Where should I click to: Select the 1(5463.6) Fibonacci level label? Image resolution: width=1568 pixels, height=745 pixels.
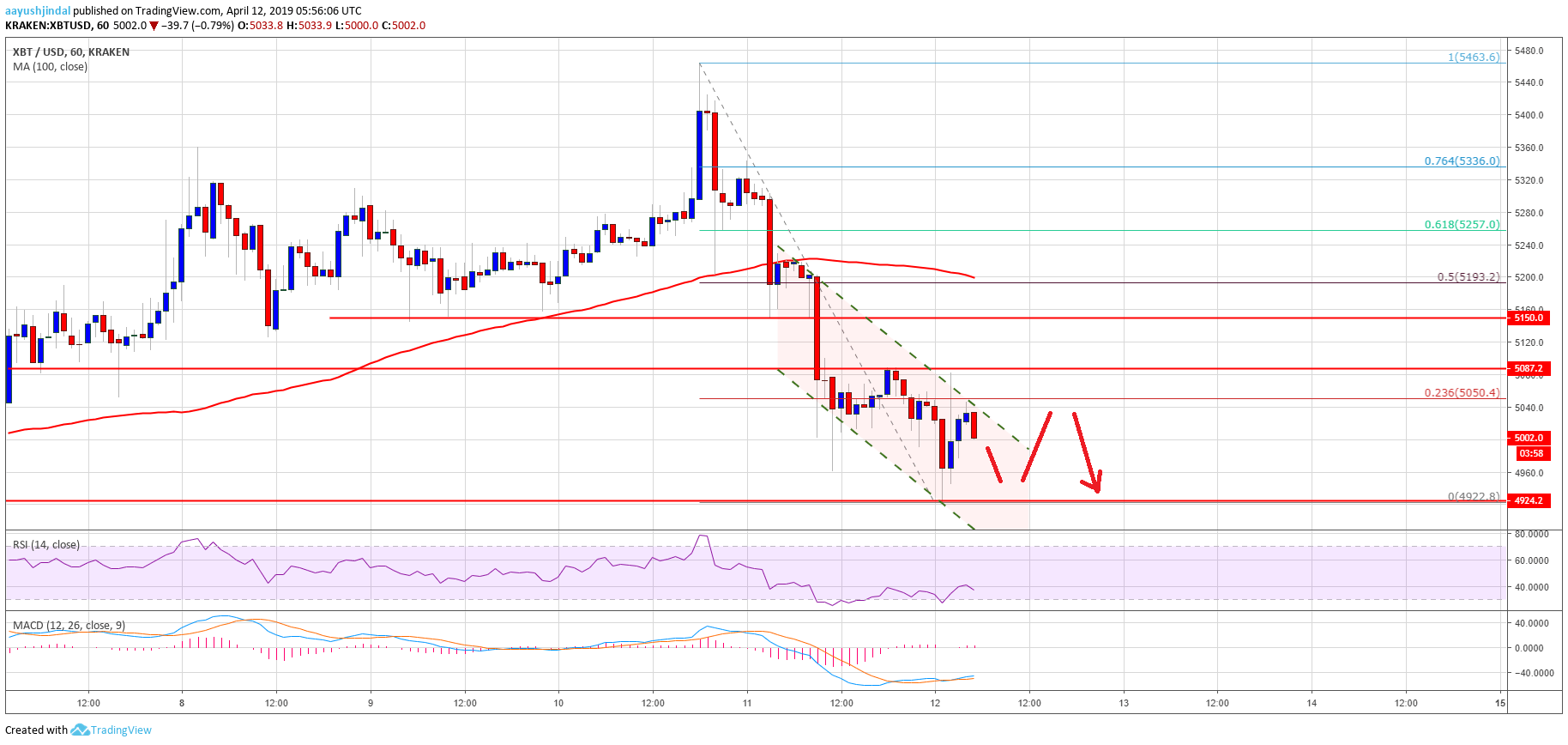pyautogui.click(x=1474, y=58)
